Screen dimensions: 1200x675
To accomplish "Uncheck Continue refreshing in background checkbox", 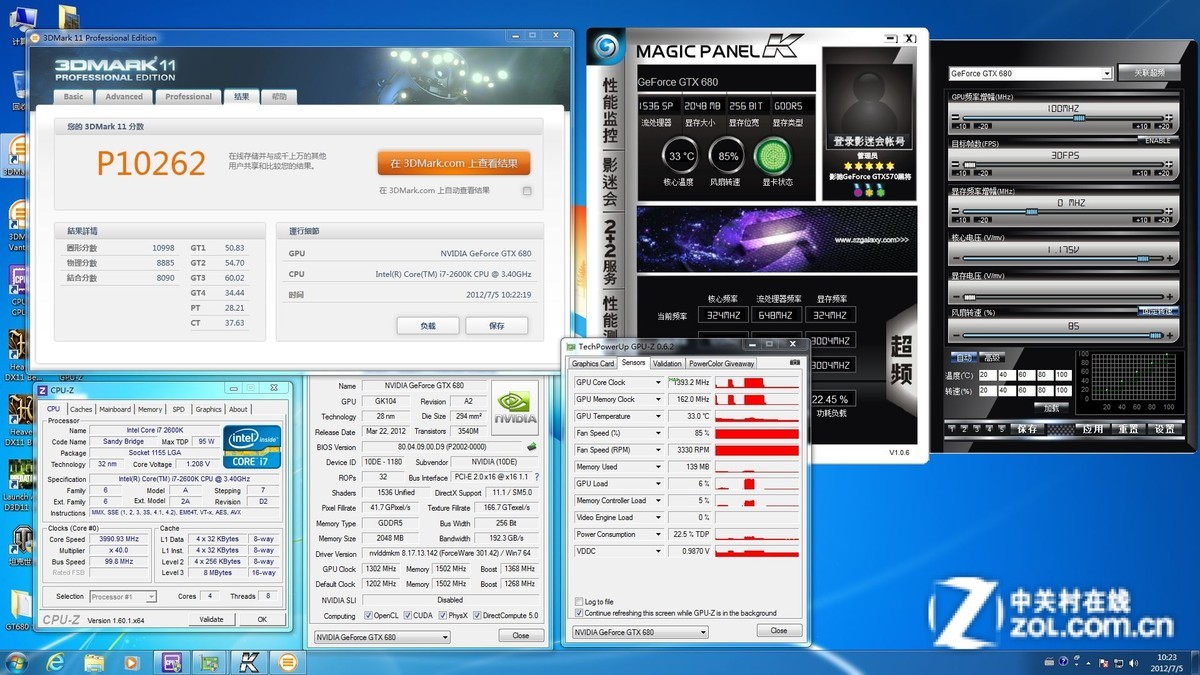I will (x=578, y=613).
